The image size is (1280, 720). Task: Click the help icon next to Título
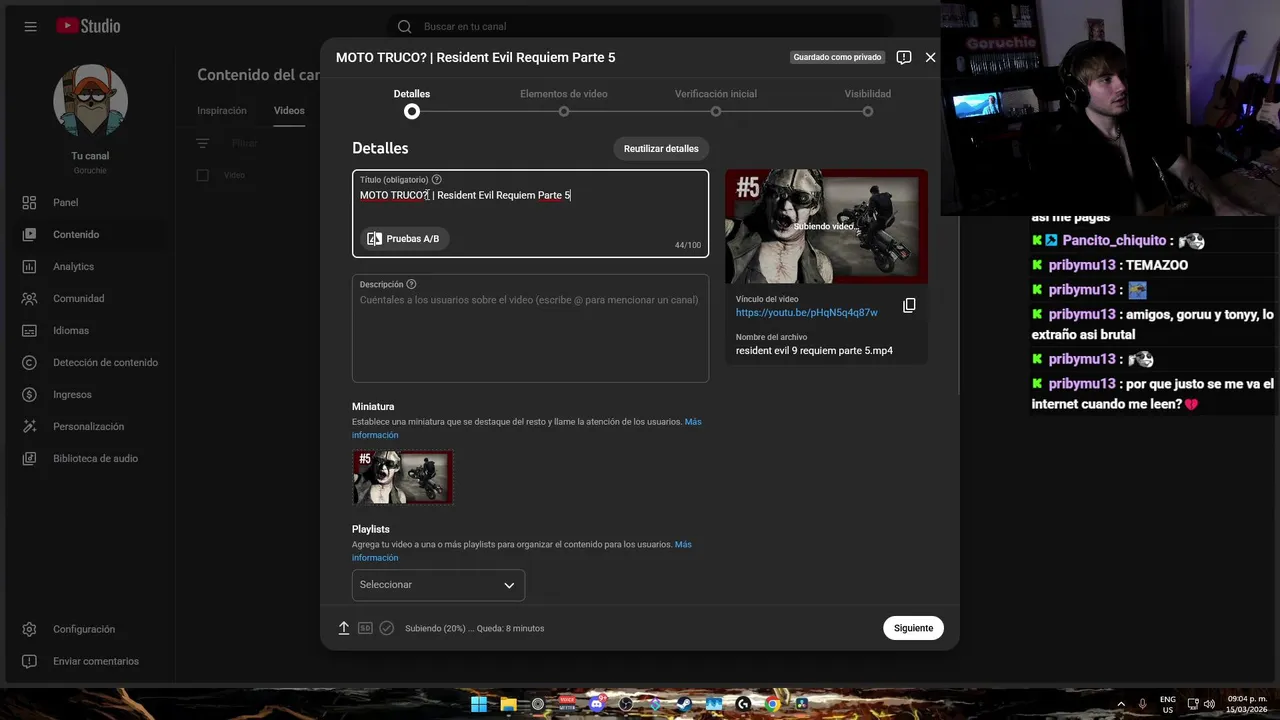point(436,179)
